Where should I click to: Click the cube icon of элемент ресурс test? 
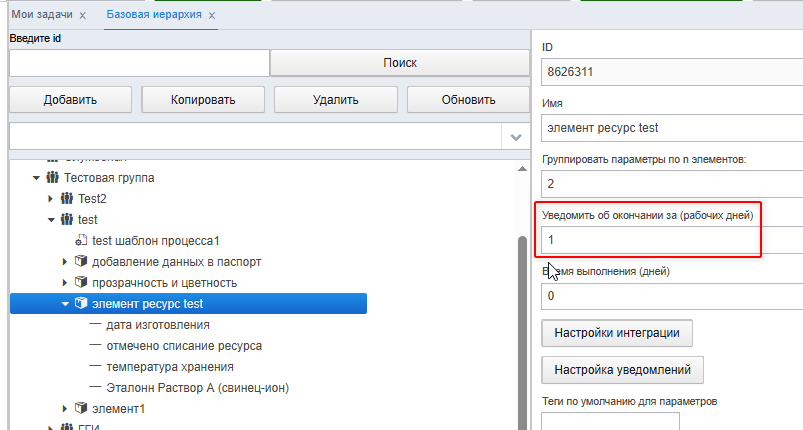[81, 303]
